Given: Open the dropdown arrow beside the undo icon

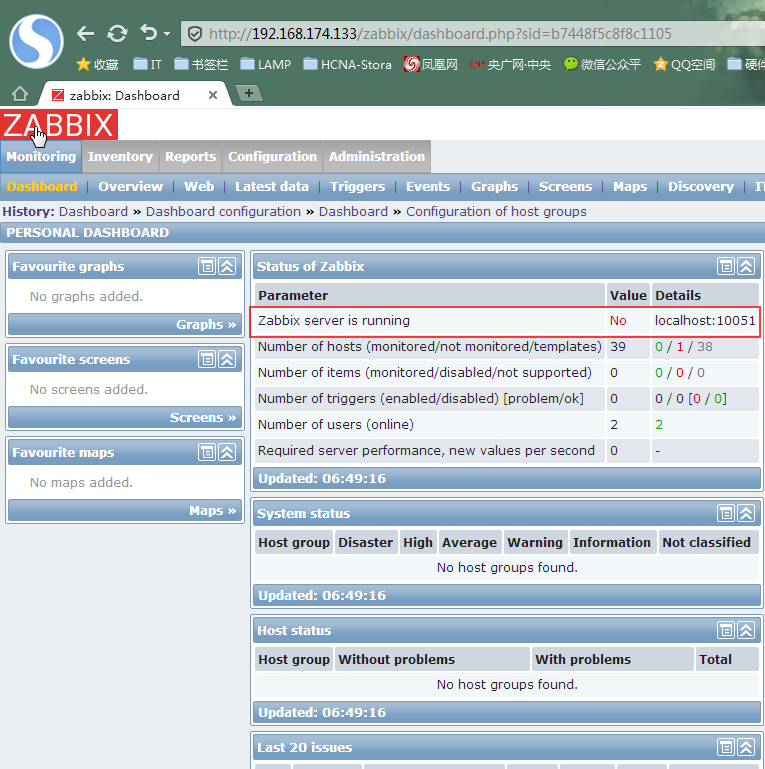Looking at the screenshot, I should [167, 34].
